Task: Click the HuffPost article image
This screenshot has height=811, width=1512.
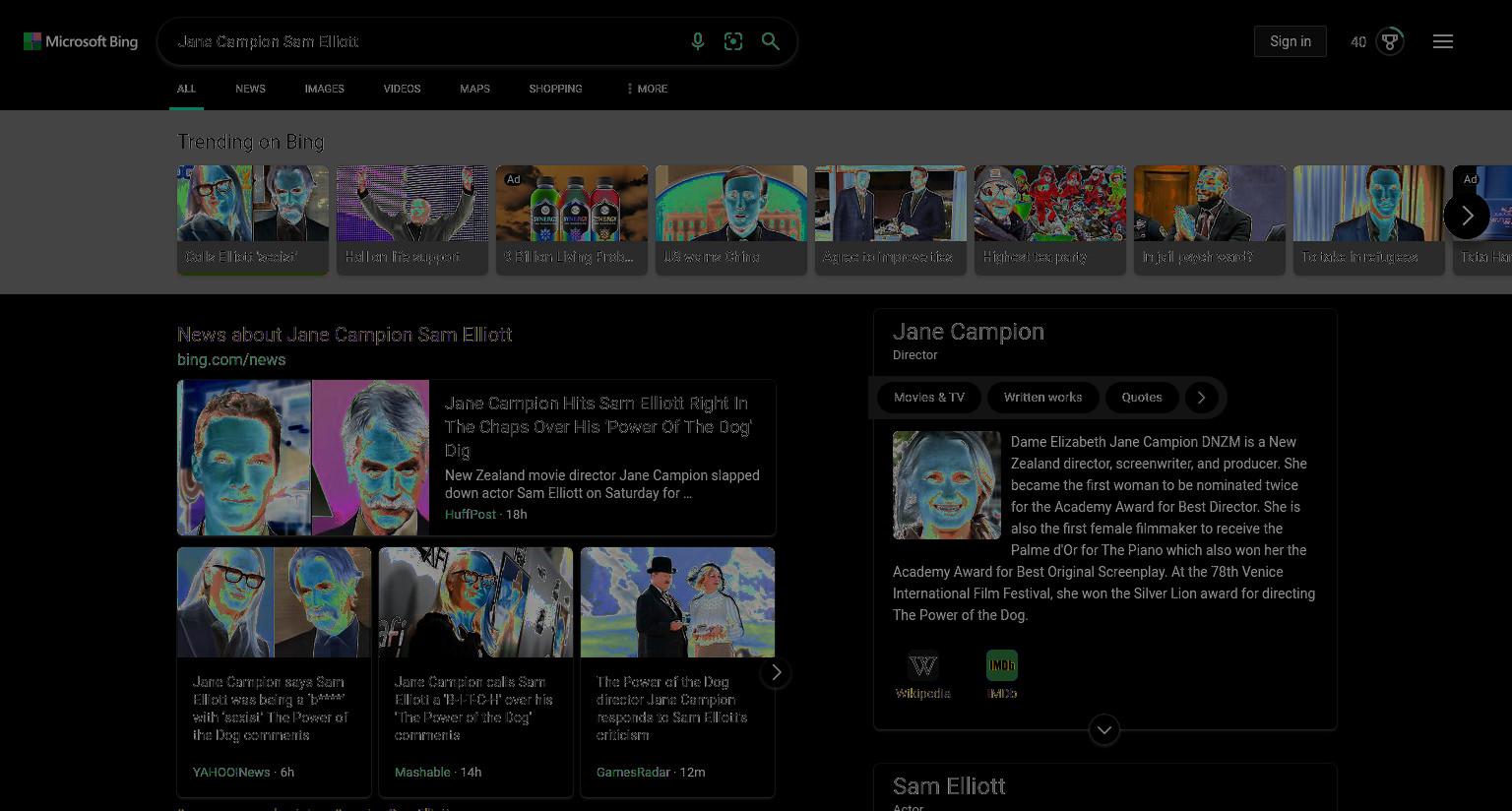Action: [x=303, y=458]
